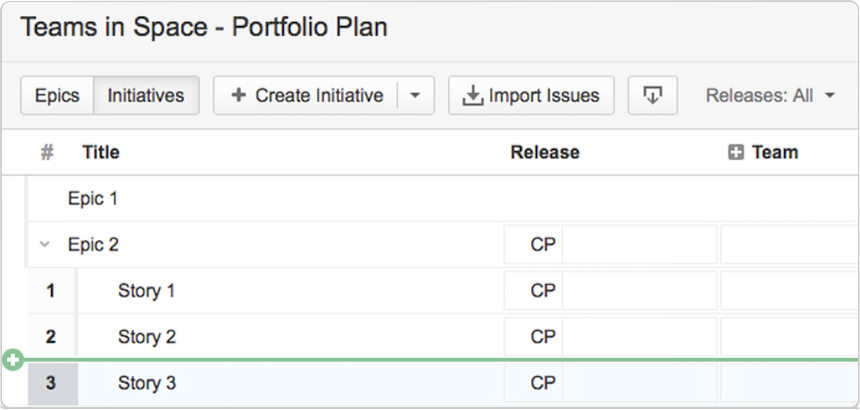Click the export download arrow icon button
The width and height of the screenshot is (860, 410).
[x=653, y=95]
